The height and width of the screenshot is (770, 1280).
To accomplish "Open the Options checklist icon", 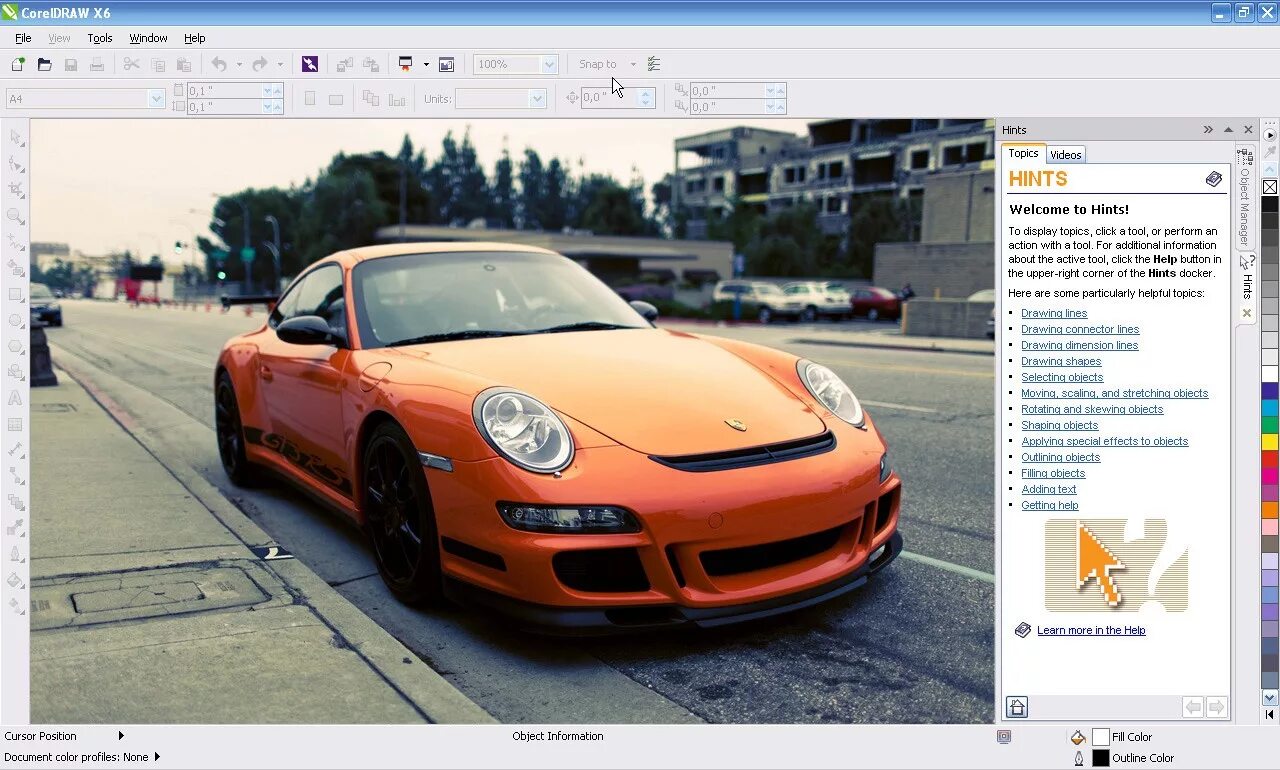I will point(654,64).
